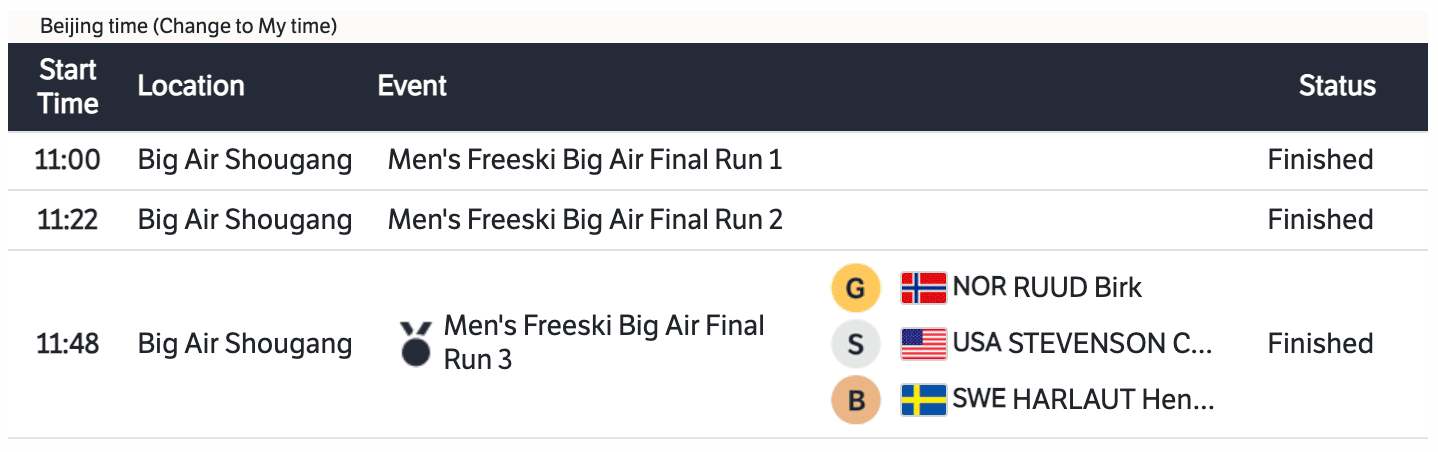Click the 11:48 start time cell
The height and width of the screenshot is (452, 1438).
click(x=68, y=344)
